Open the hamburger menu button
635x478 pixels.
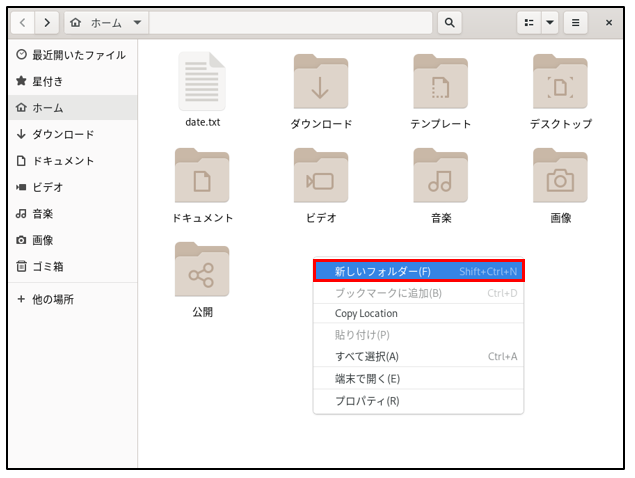pos(577,22)
